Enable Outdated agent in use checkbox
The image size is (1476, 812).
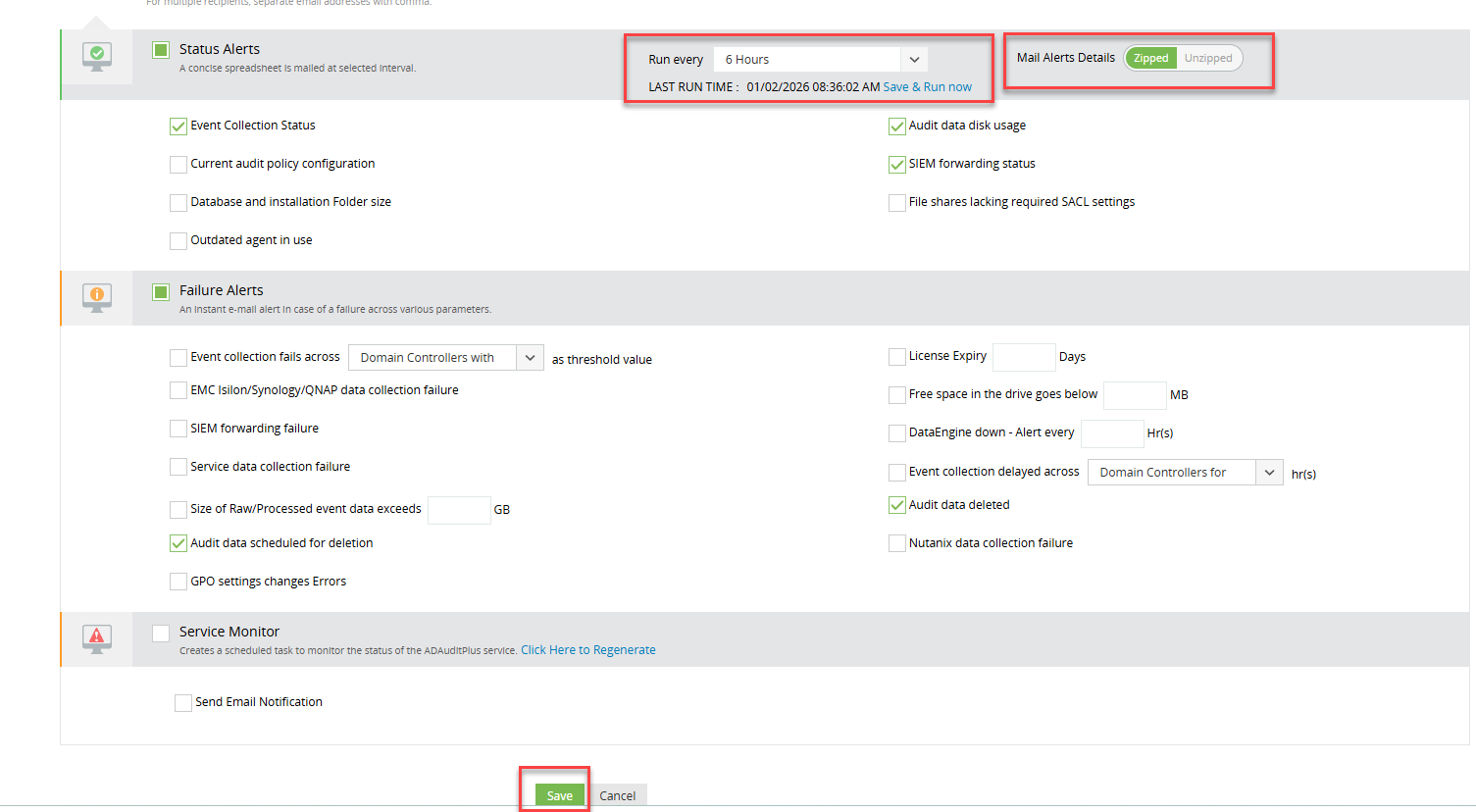click(x=178, y=241)
